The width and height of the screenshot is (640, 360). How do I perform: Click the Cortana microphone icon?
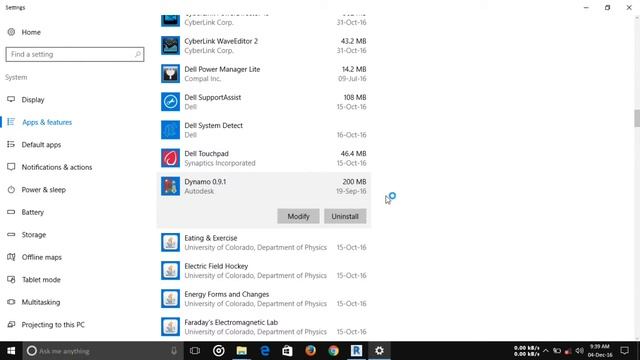pos(174,351)
